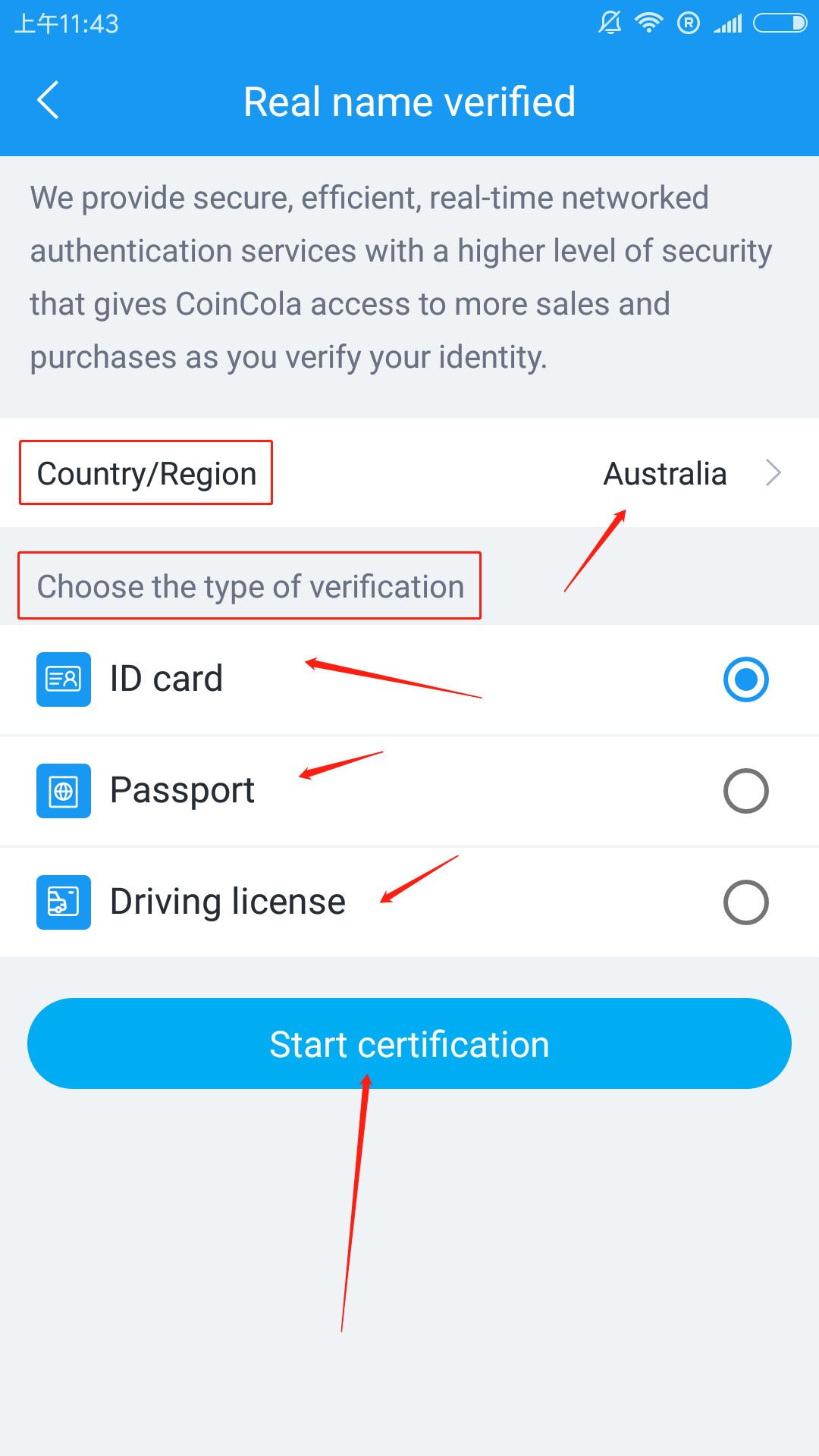
Task: Select the Passport radio button
Action: [745, 791]
